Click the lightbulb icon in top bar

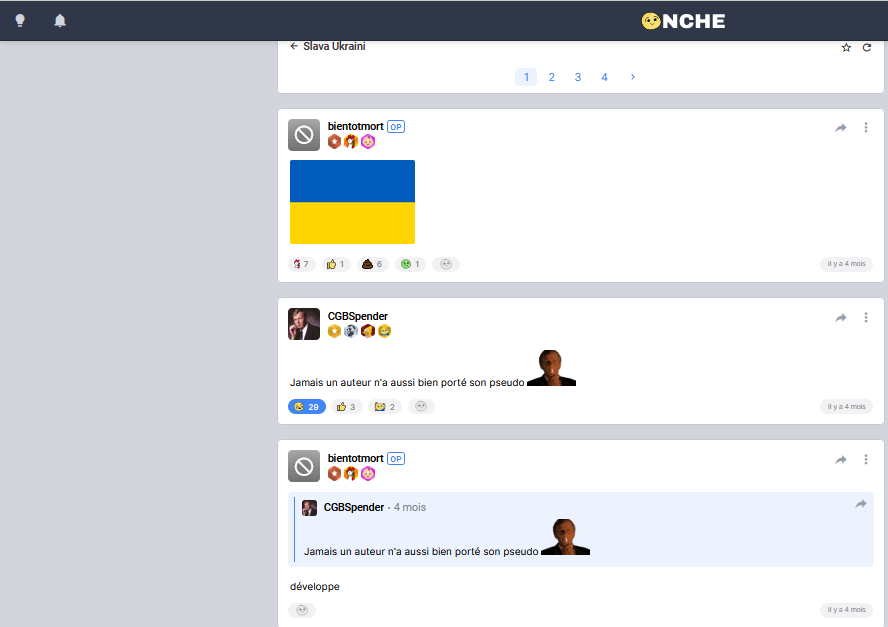click(20, 20)
